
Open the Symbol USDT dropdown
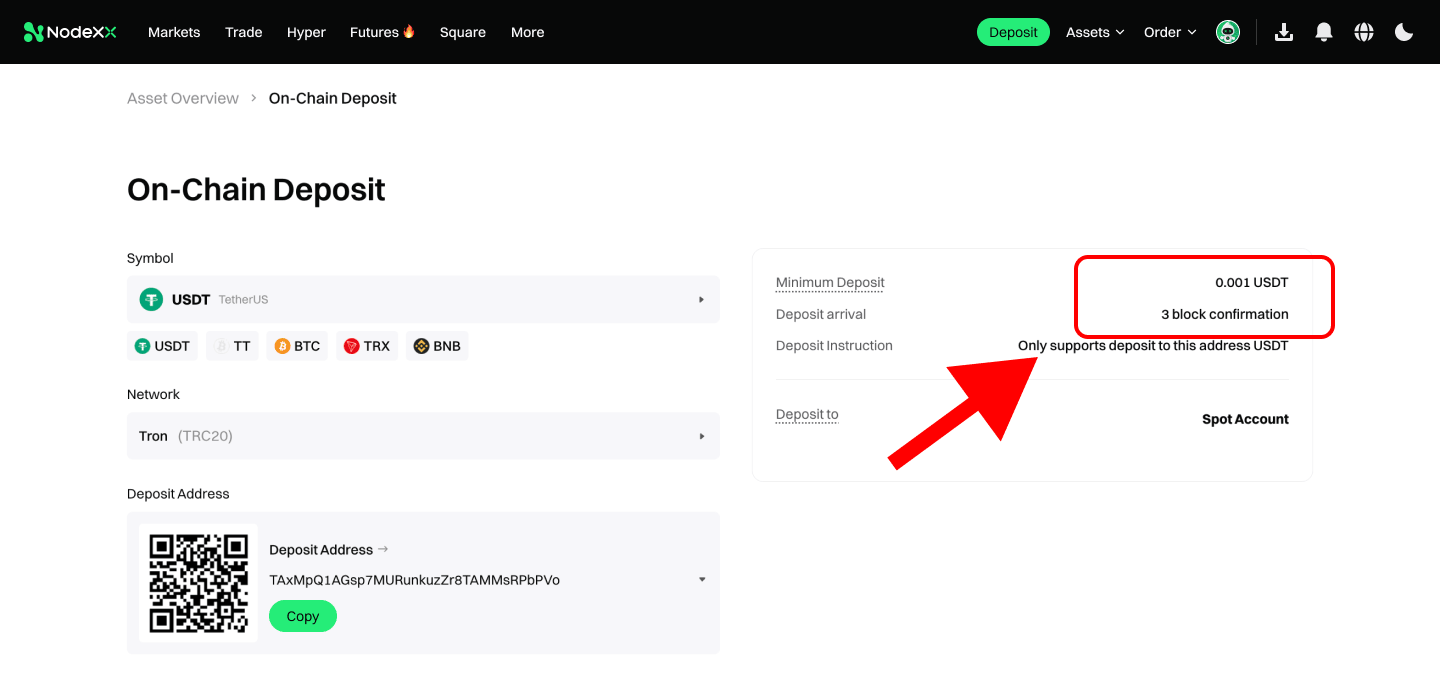point(423,299)
